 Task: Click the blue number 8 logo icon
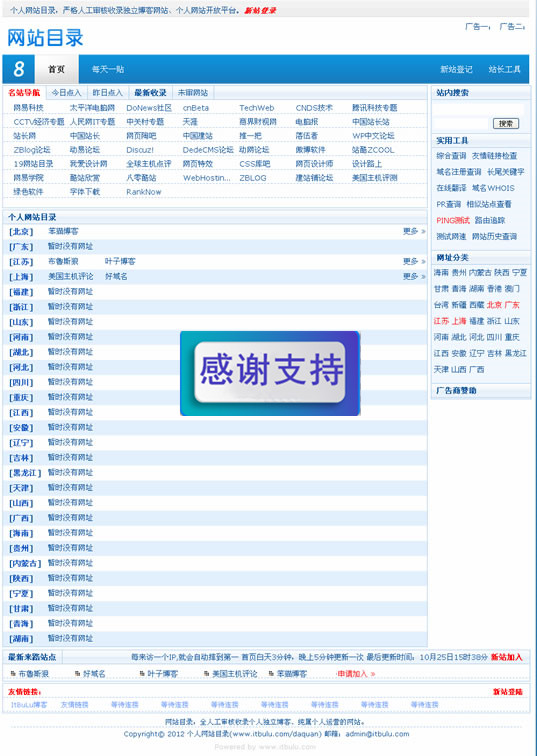click(18, 69)
